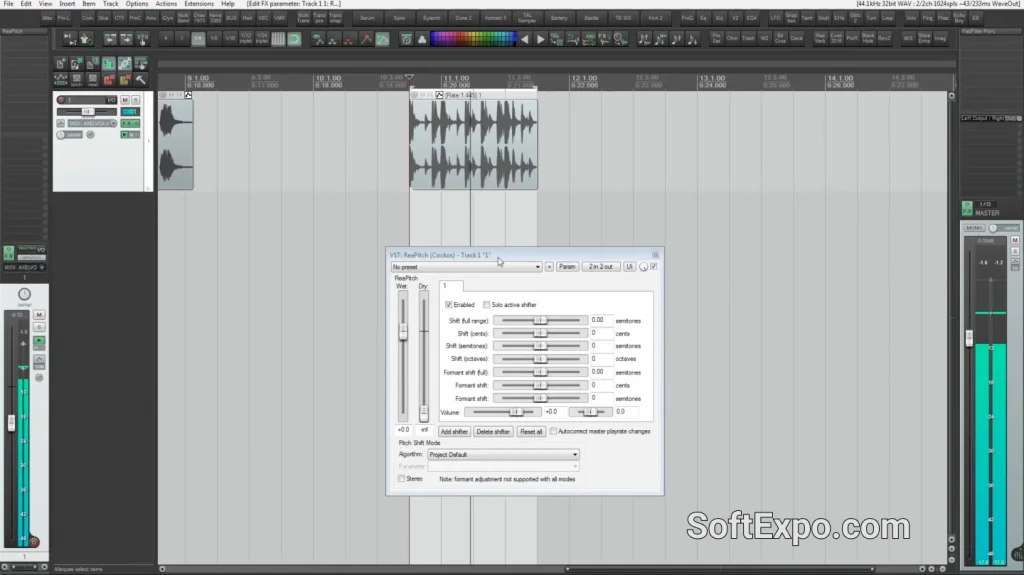Click the 1/4 grid division button
Viewport: 1024px width, 575px height.
coord(198,39)
